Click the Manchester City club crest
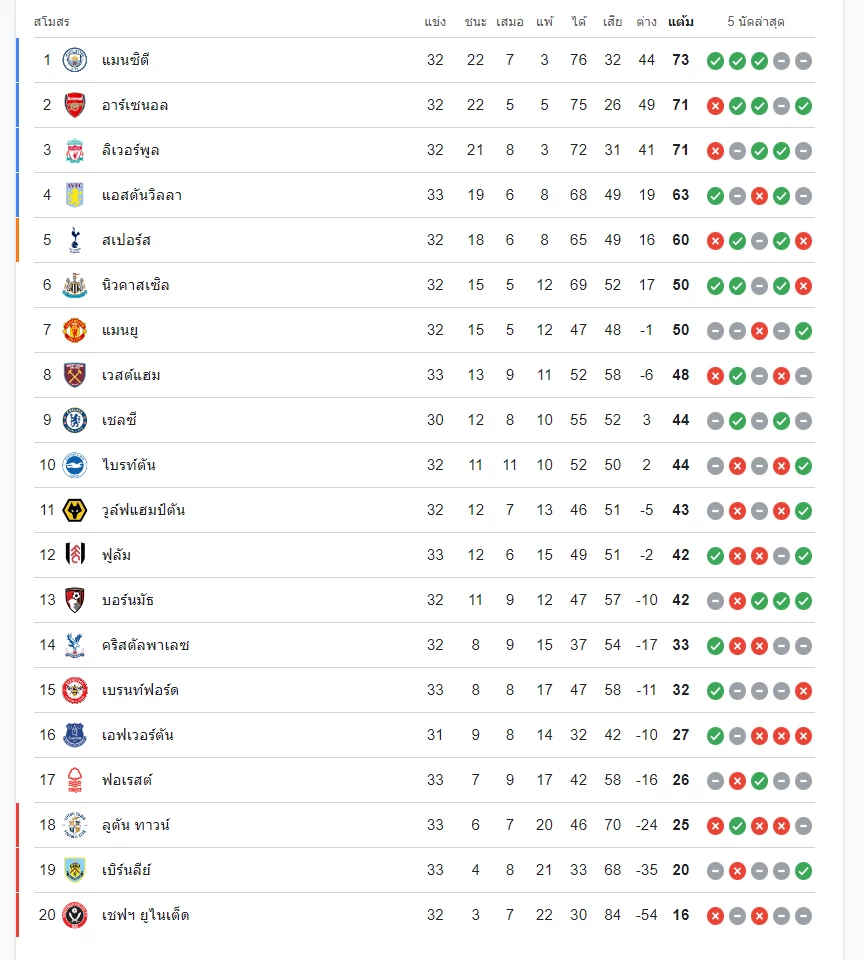Image resolution: width=864 pixels, height=960 pixels. coord(75,60)
